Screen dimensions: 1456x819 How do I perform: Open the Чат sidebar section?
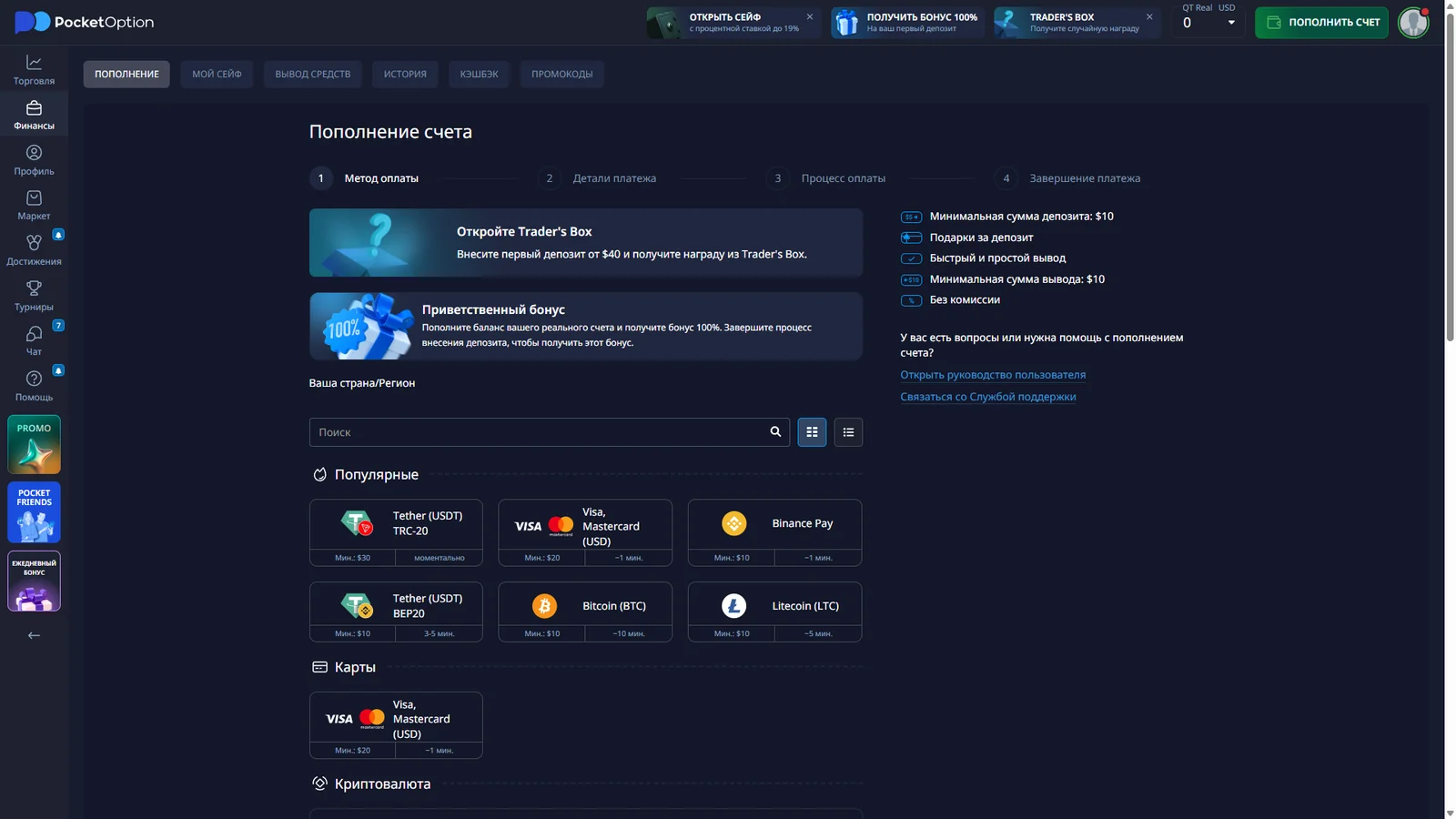pos(34,340)
